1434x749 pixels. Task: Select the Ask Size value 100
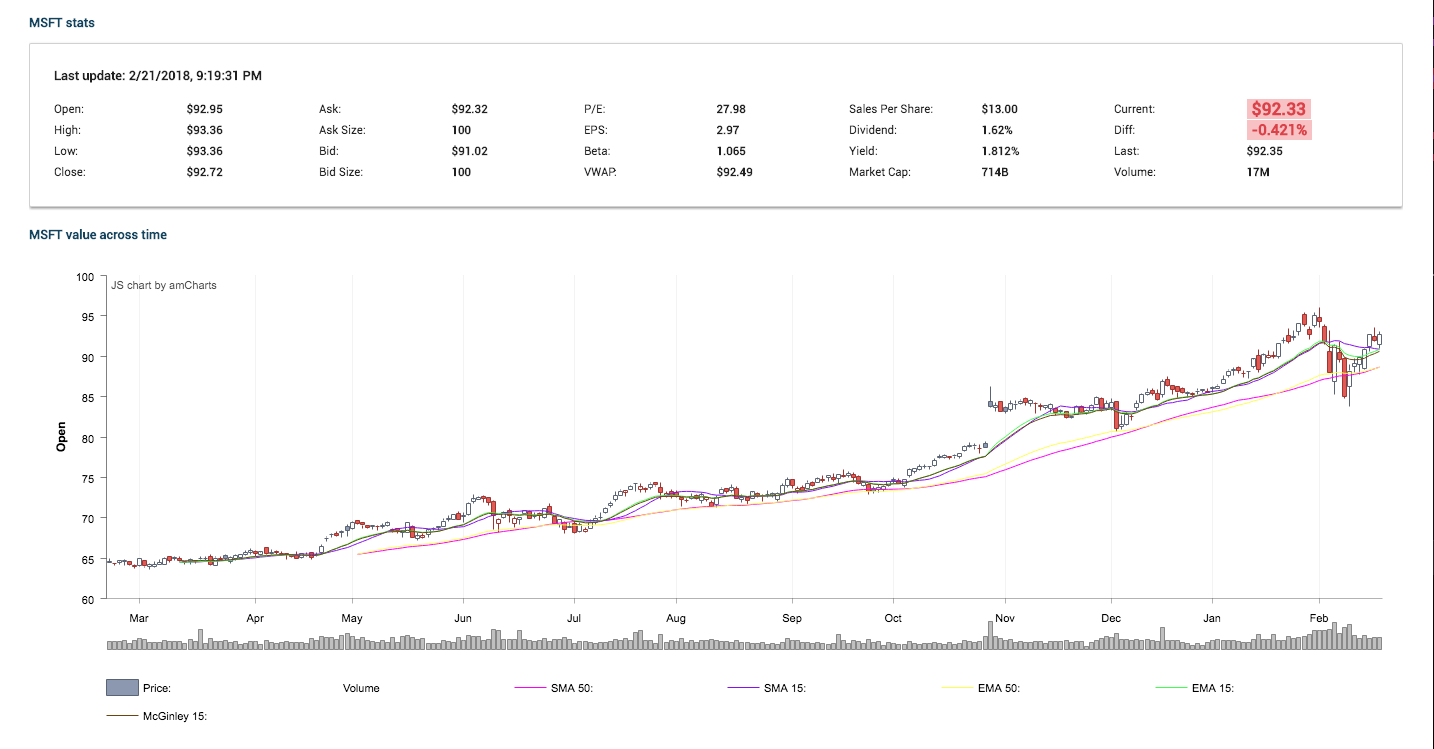point(461,130)
